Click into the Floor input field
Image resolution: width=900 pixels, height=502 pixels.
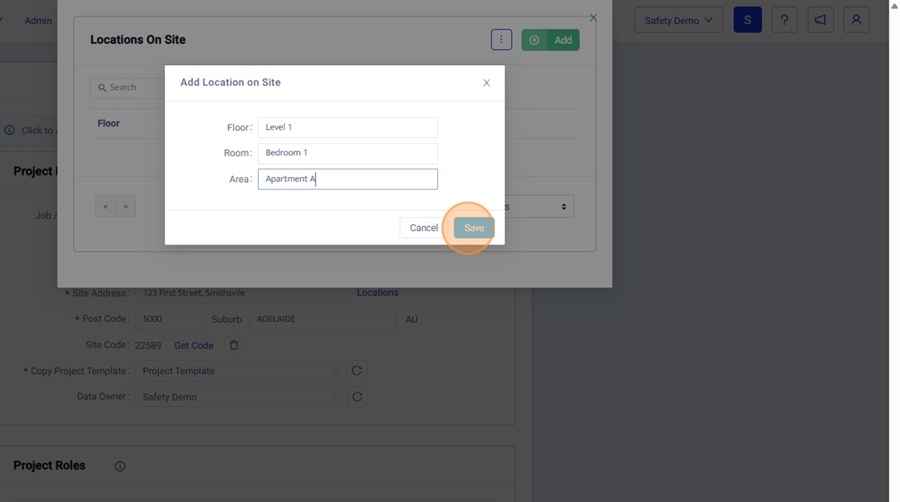point(347,127)
